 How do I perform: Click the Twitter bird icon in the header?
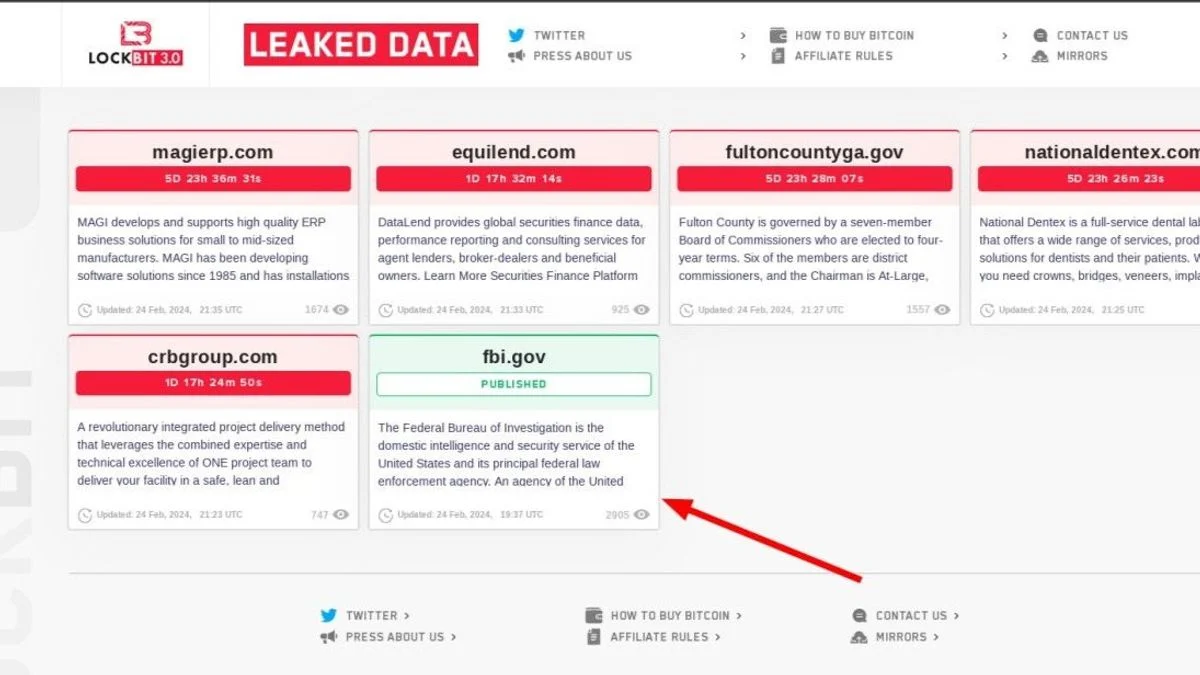point(517,35)
